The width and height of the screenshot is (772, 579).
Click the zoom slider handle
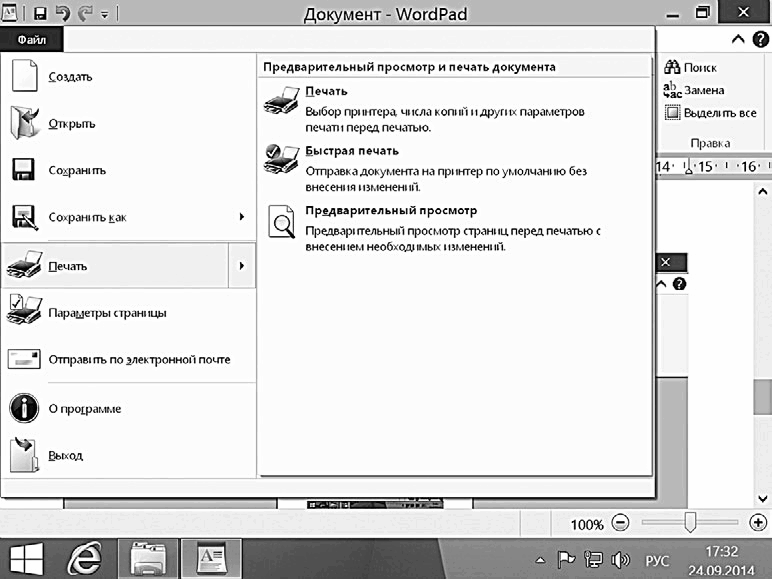point(690,522)
